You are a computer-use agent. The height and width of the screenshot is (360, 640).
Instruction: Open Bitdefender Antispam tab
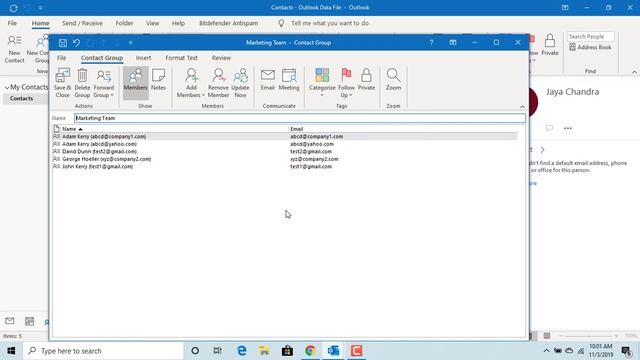pos(229,23)
